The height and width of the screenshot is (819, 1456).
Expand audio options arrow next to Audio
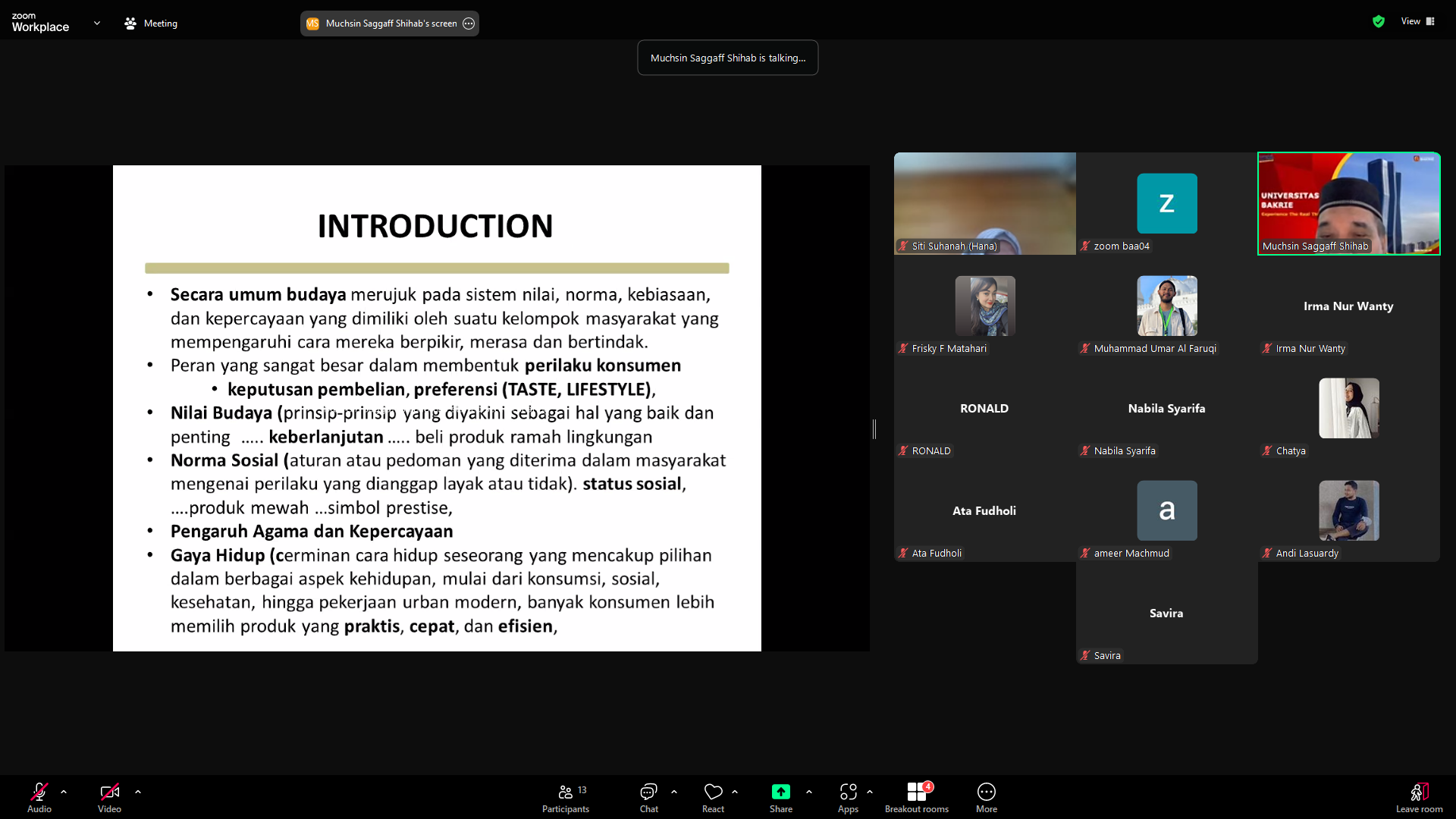click(x=64, y=792)
